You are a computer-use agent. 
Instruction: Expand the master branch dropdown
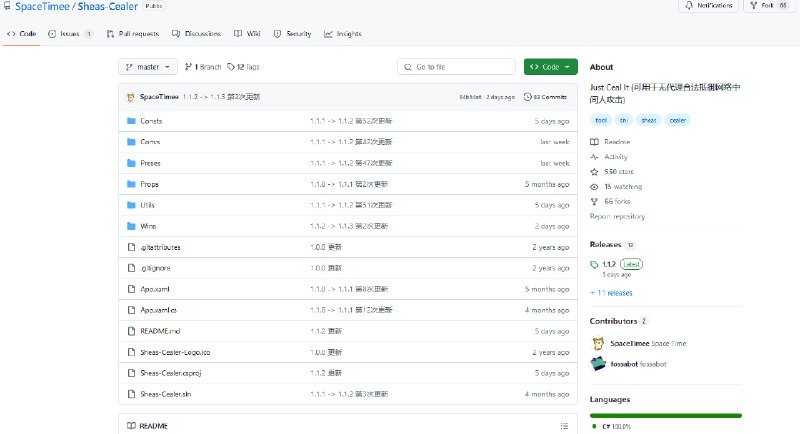point(148,67)
